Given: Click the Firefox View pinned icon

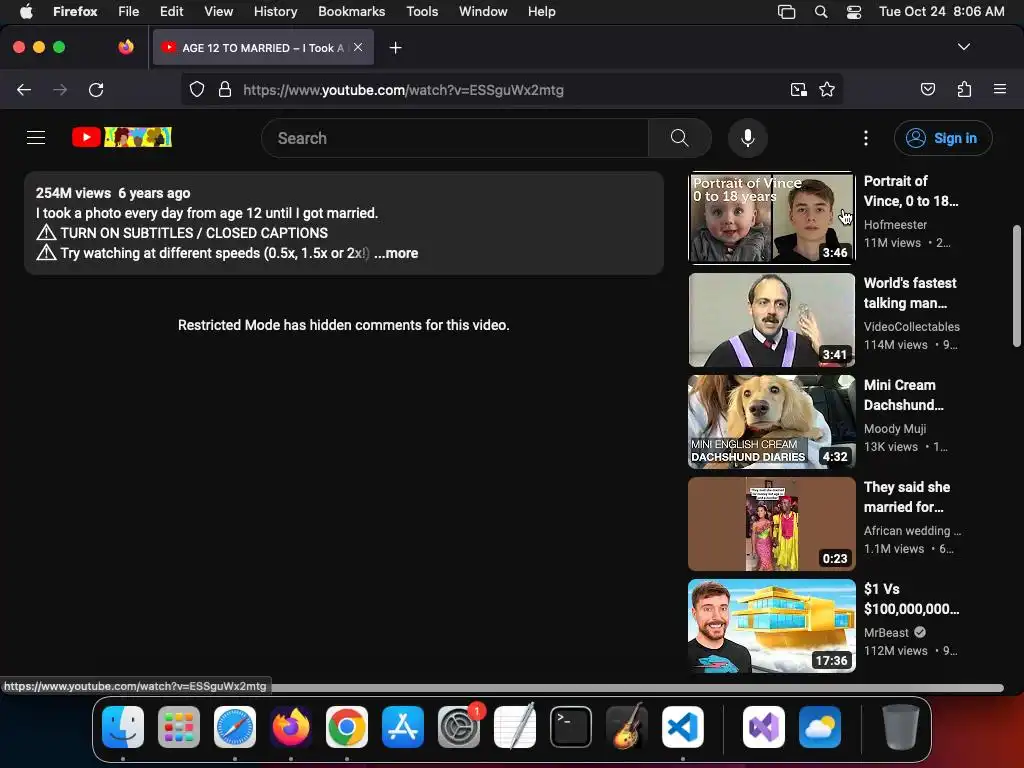Looking at the screenshot, I should pos(126,47).
